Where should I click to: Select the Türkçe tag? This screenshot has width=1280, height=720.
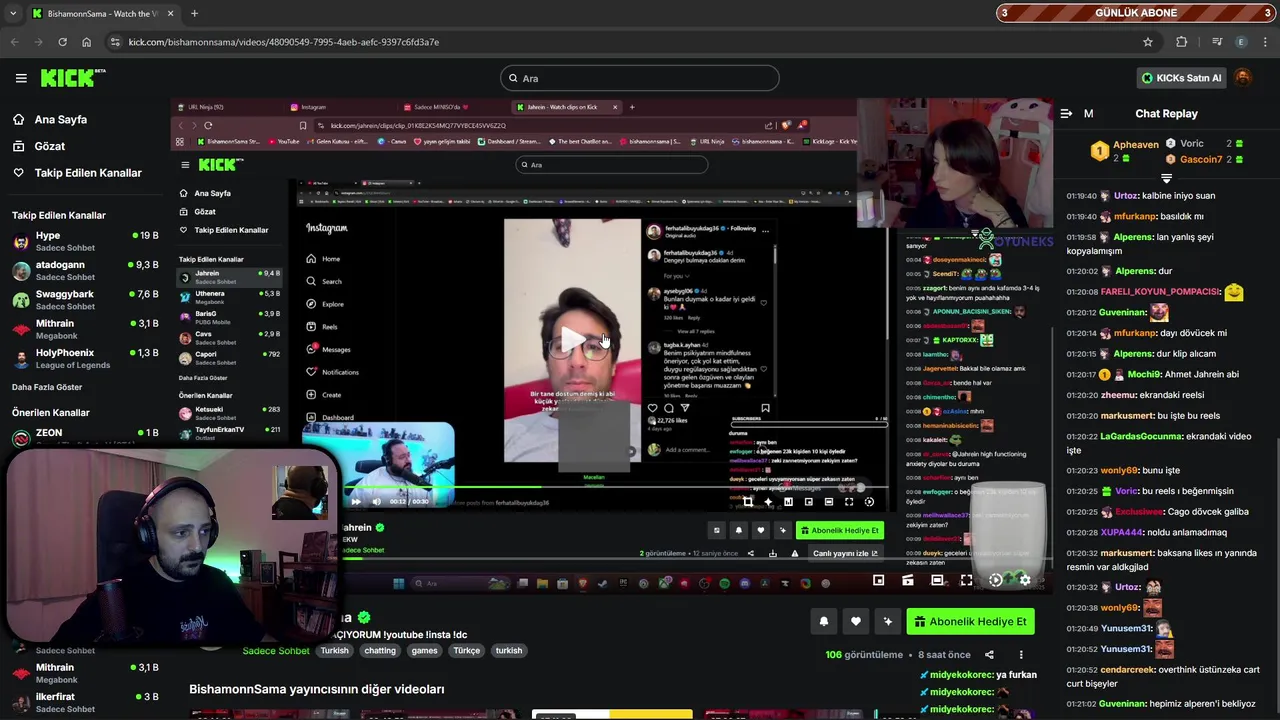467,651
